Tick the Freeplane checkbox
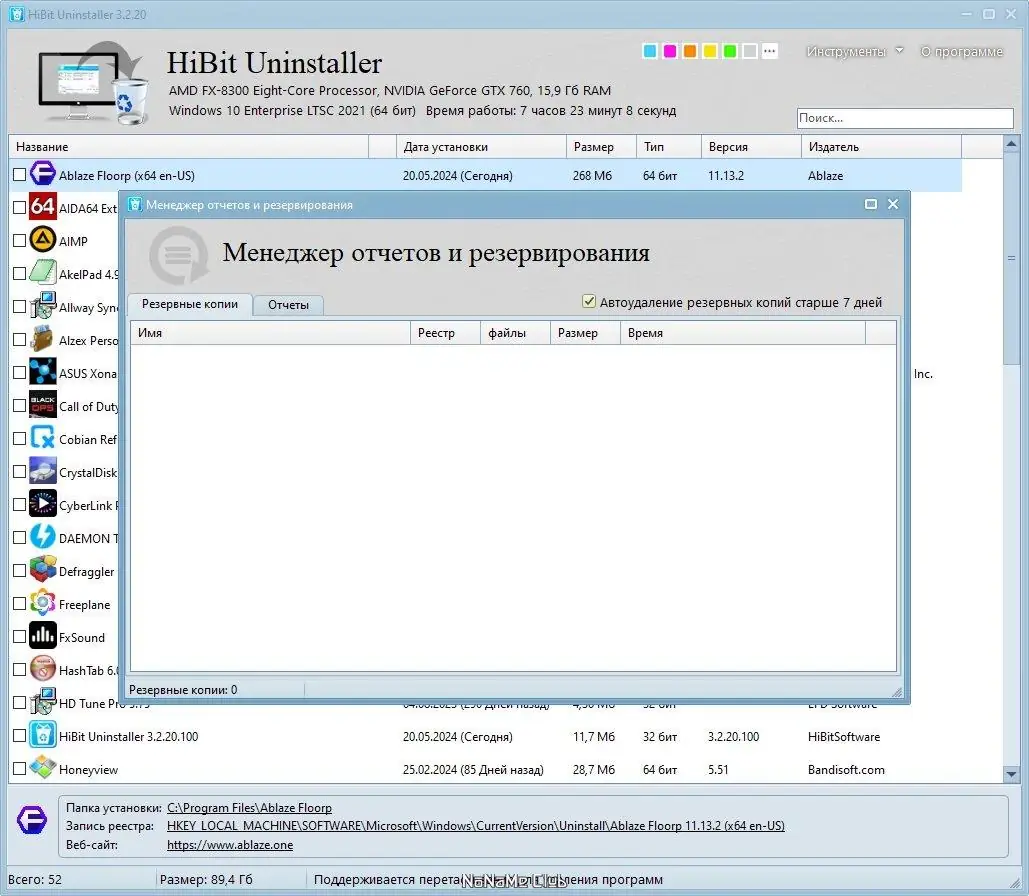This screenshot has width=1029, height=896. pyautogui.click(x=19, y=603)
